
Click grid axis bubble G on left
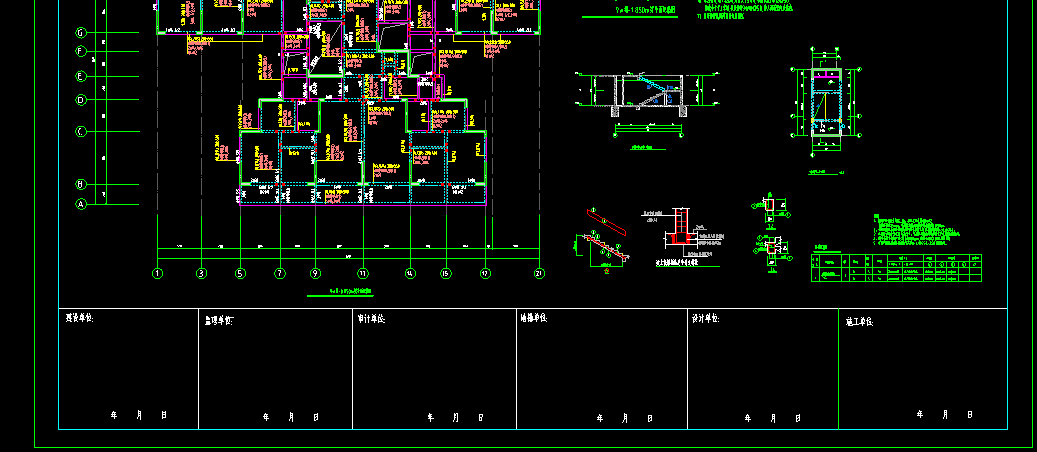coord(81,33)
